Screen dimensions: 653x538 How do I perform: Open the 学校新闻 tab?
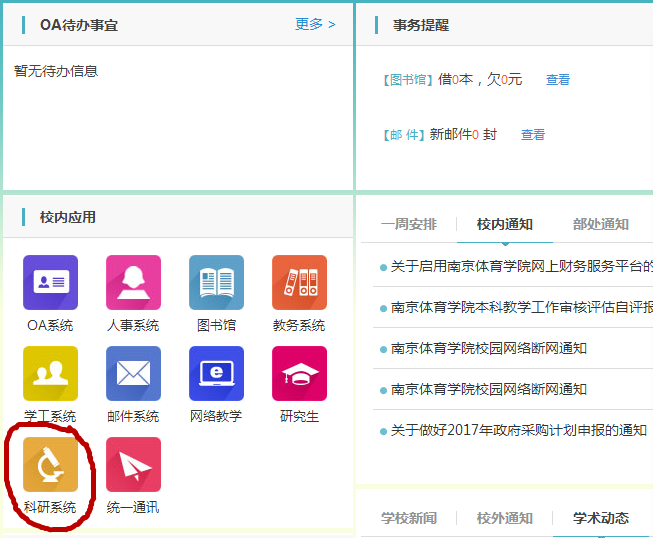[409, 518]
